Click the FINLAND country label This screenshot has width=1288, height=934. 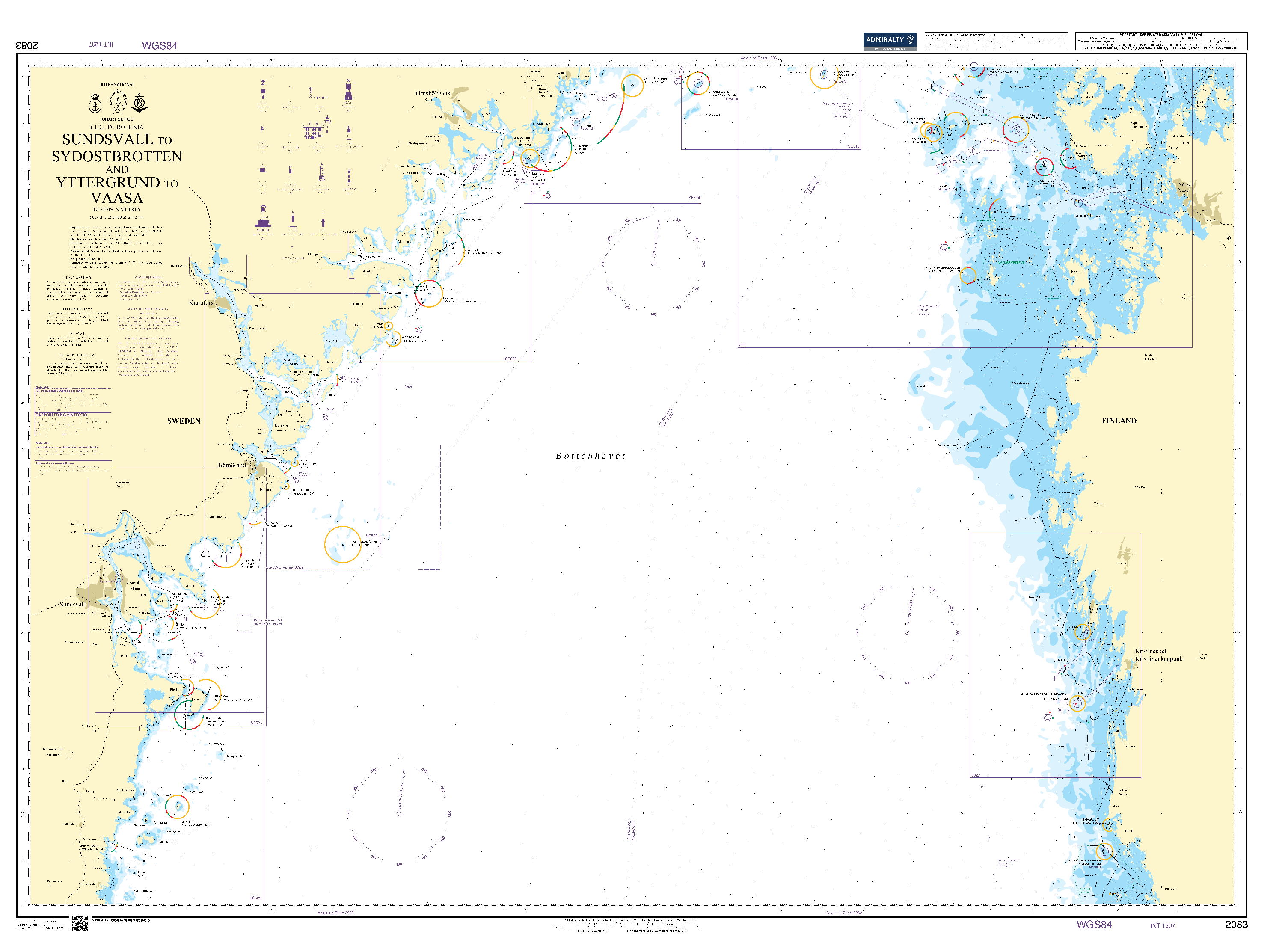pos(1119,421)
